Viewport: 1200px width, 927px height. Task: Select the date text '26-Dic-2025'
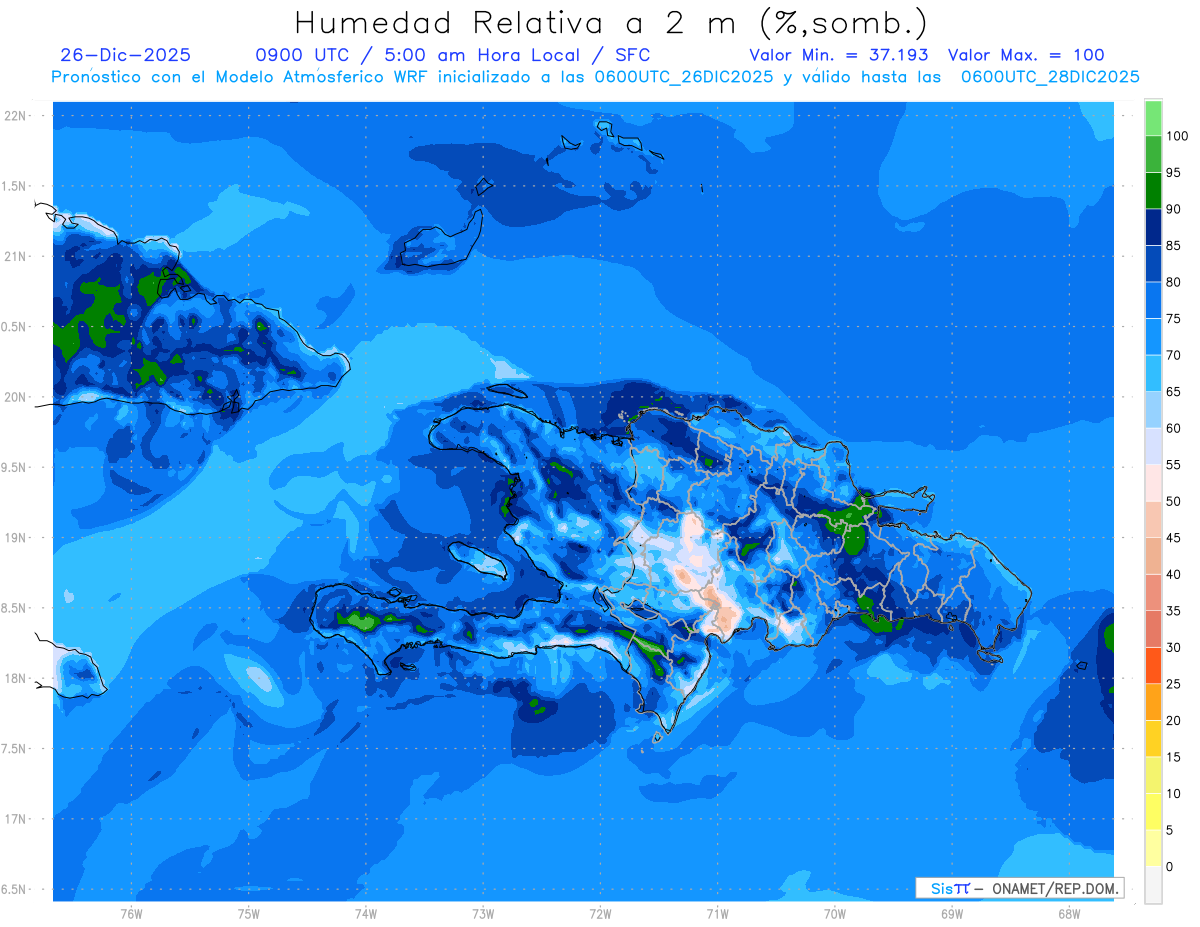pyautogui.click(x=125, y=55)
